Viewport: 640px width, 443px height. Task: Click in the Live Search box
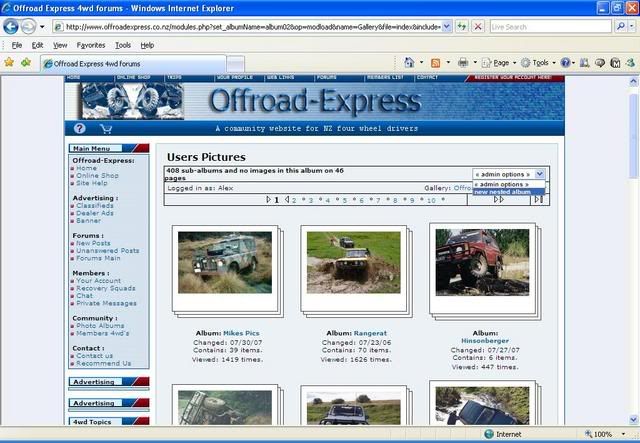coord(550,27)
